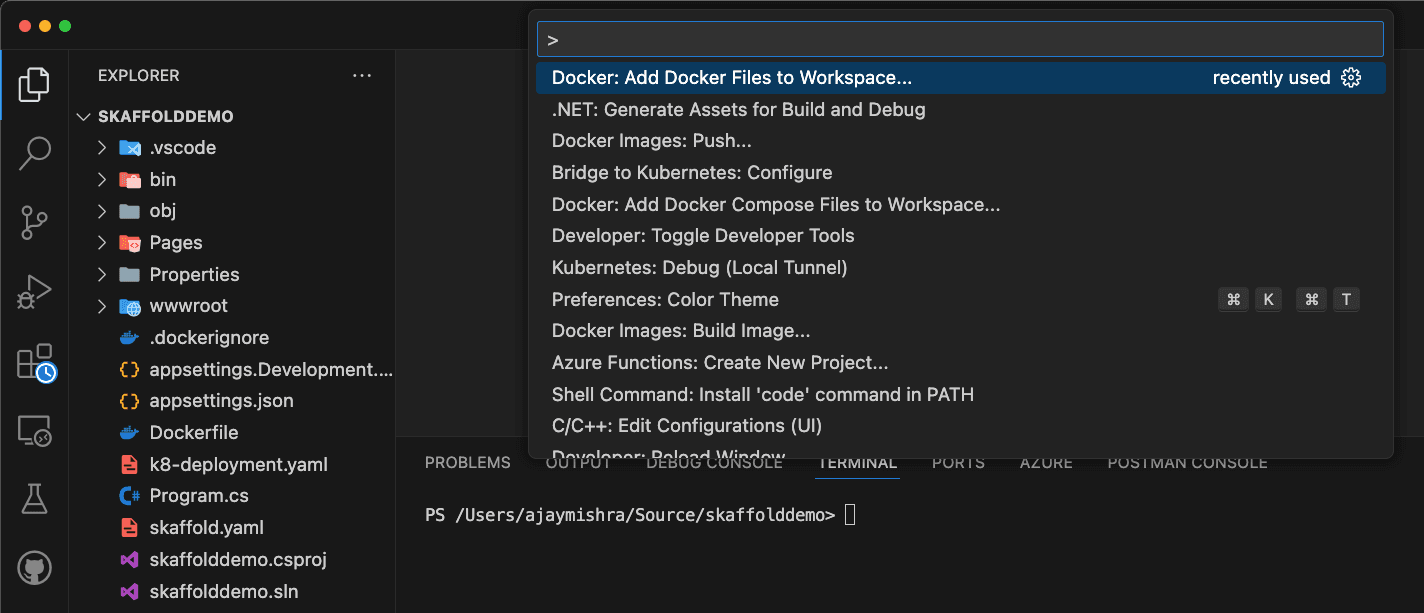This screenshot has width=1424, height=613.
Task: Expand the .vscode folder chevron
Action: [101, 148]
